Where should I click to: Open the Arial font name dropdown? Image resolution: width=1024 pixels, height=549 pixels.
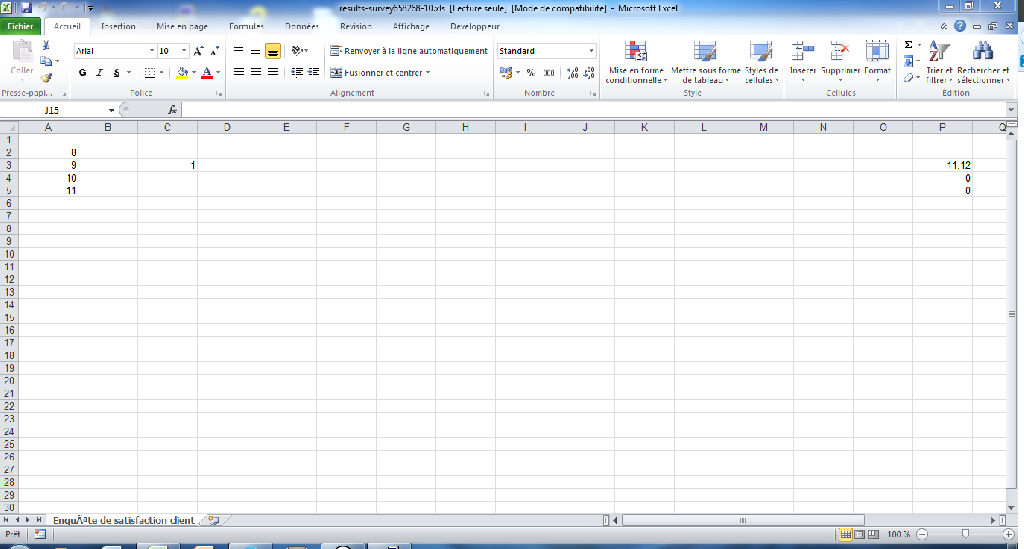(x=152, y=51)
